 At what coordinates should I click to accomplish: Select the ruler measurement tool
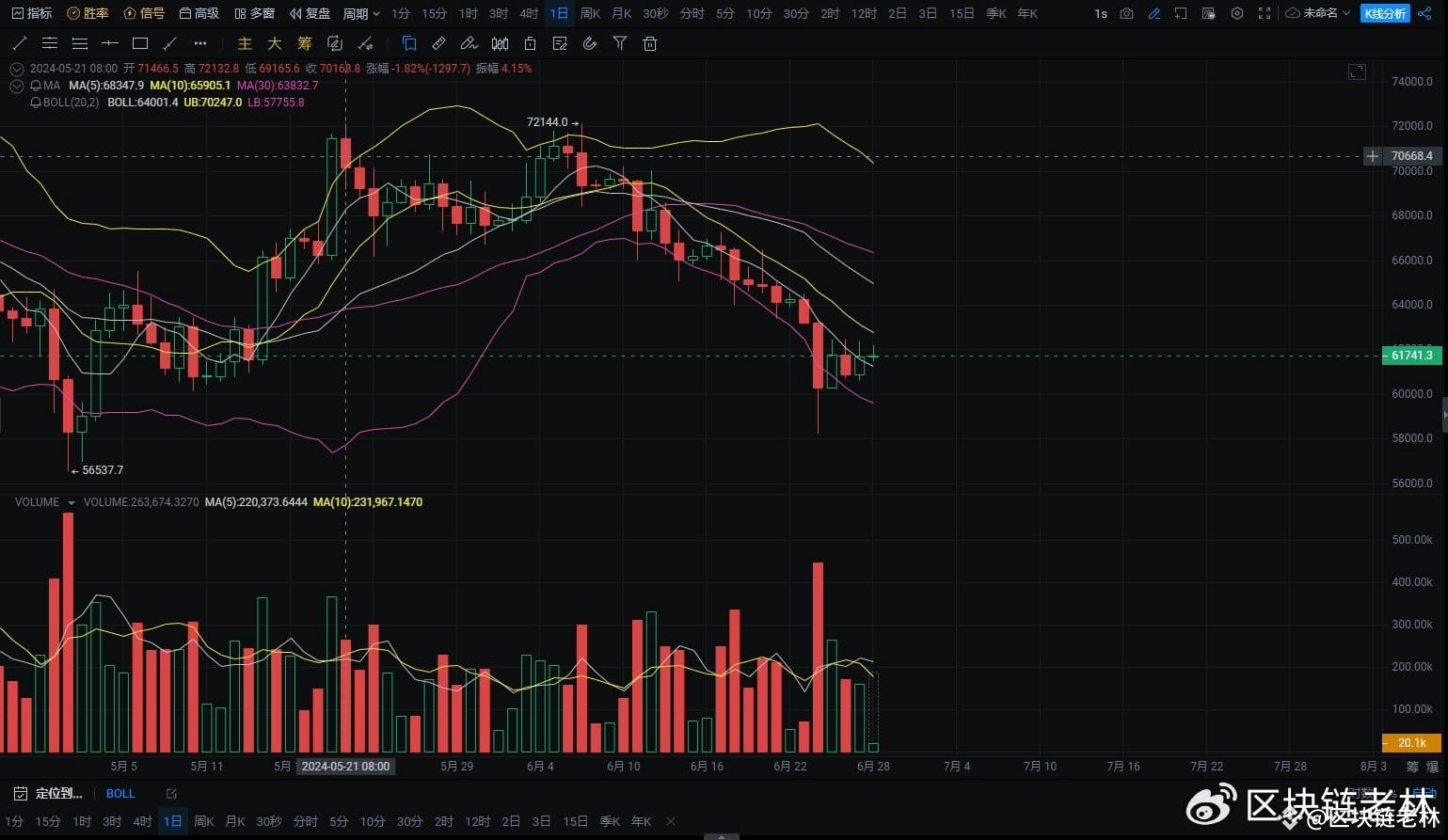(438, 43)
